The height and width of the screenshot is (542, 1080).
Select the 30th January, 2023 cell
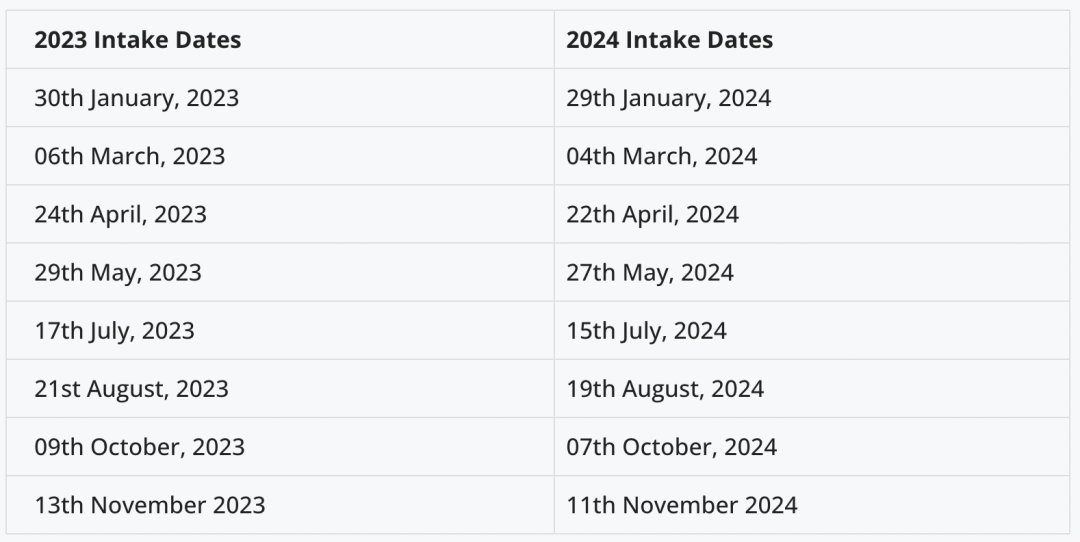tap(136, 98)
